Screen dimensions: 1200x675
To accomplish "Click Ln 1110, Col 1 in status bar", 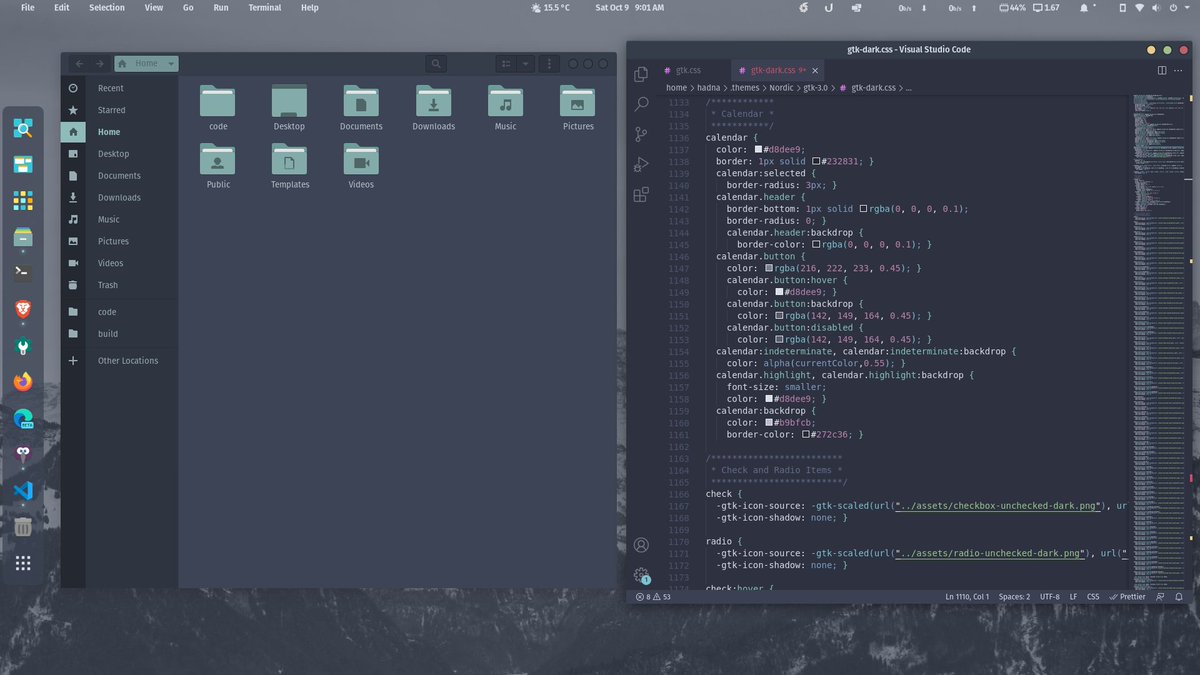I will pos(967,597).
